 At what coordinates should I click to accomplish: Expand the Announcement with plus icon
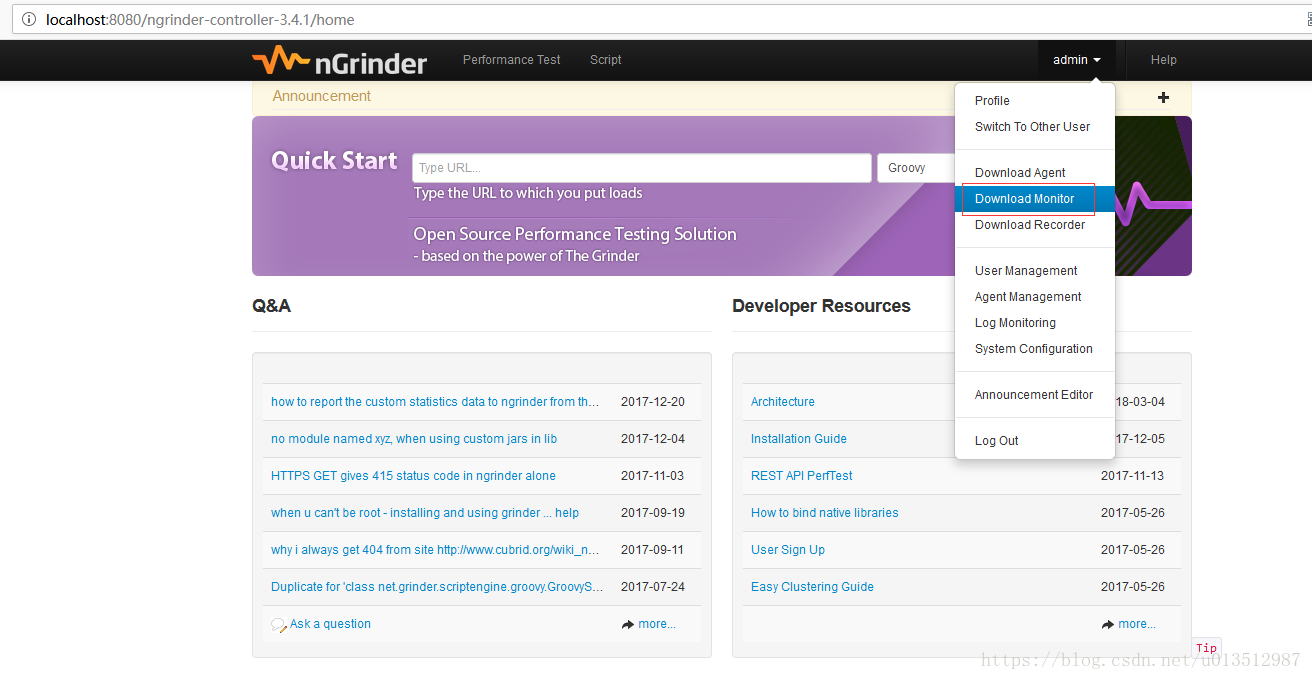[1163, 97]
